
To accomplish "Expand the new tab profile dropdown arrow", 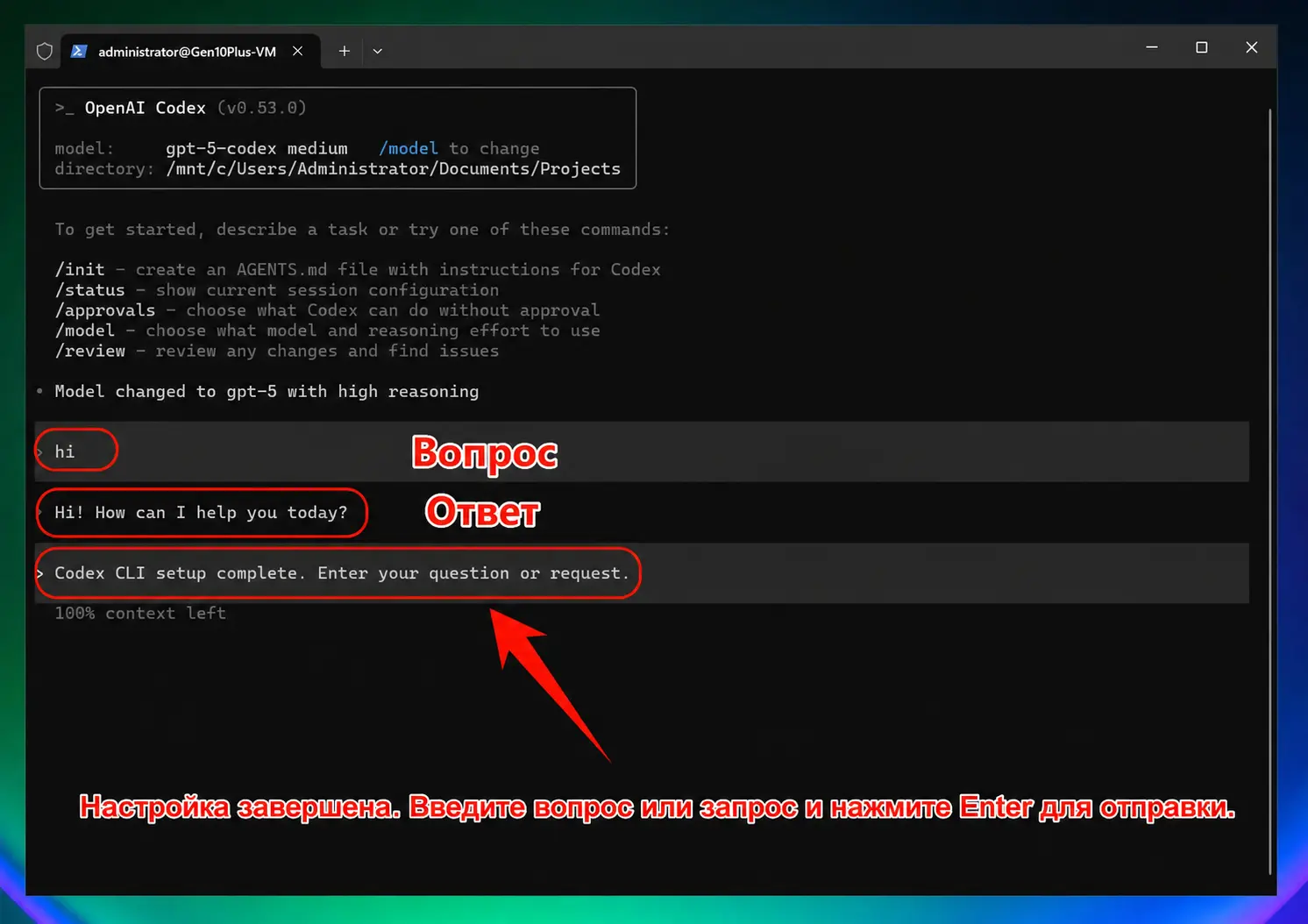I will point(378,51).
